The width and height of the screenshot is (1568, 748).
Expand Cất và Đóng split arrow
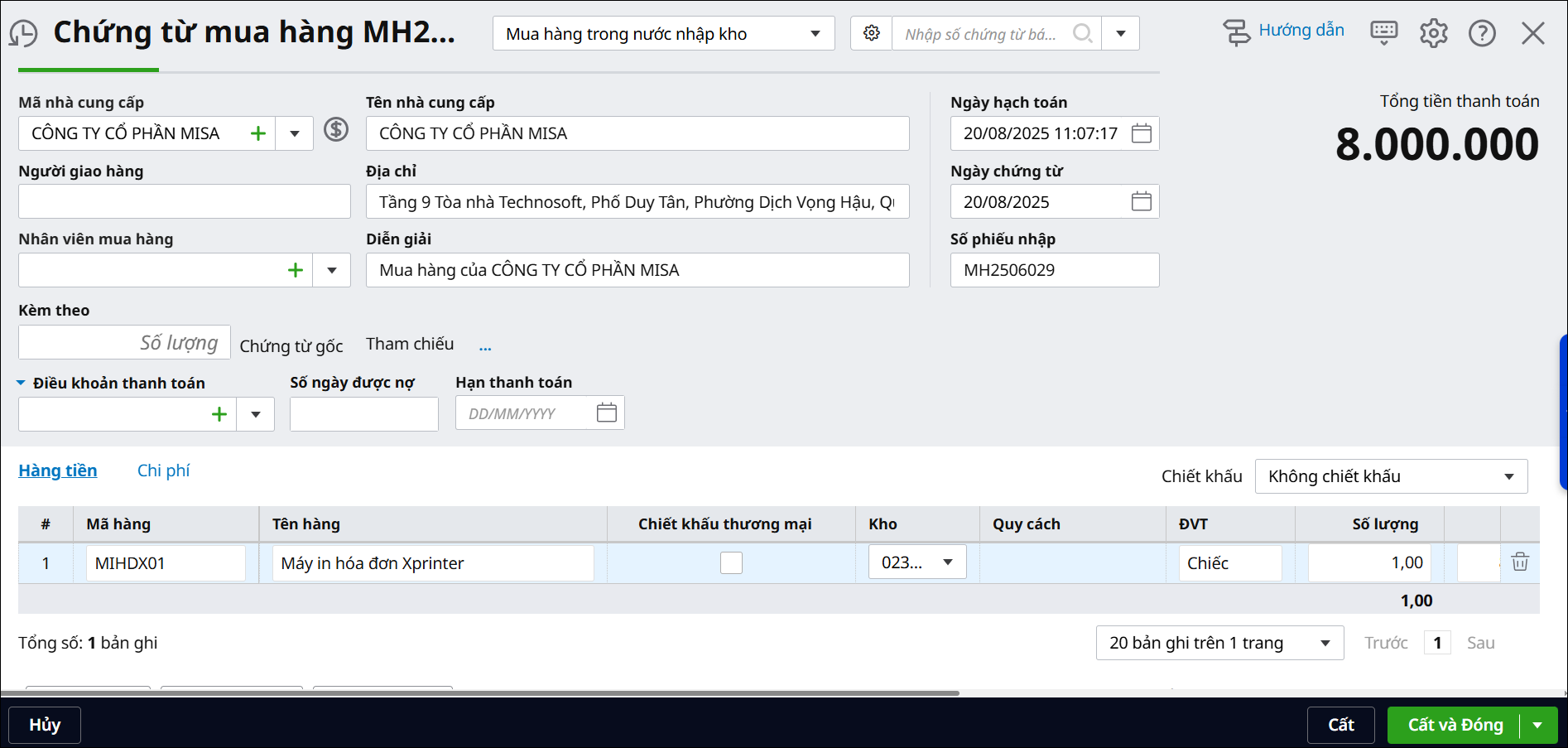(1538, 725)
